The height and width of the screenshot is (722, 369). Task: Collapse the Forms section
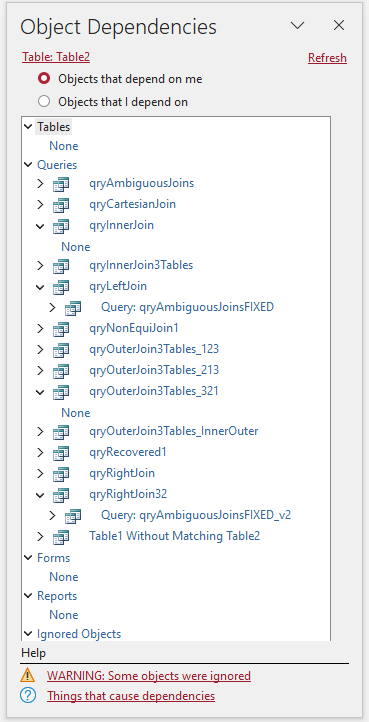29,558
